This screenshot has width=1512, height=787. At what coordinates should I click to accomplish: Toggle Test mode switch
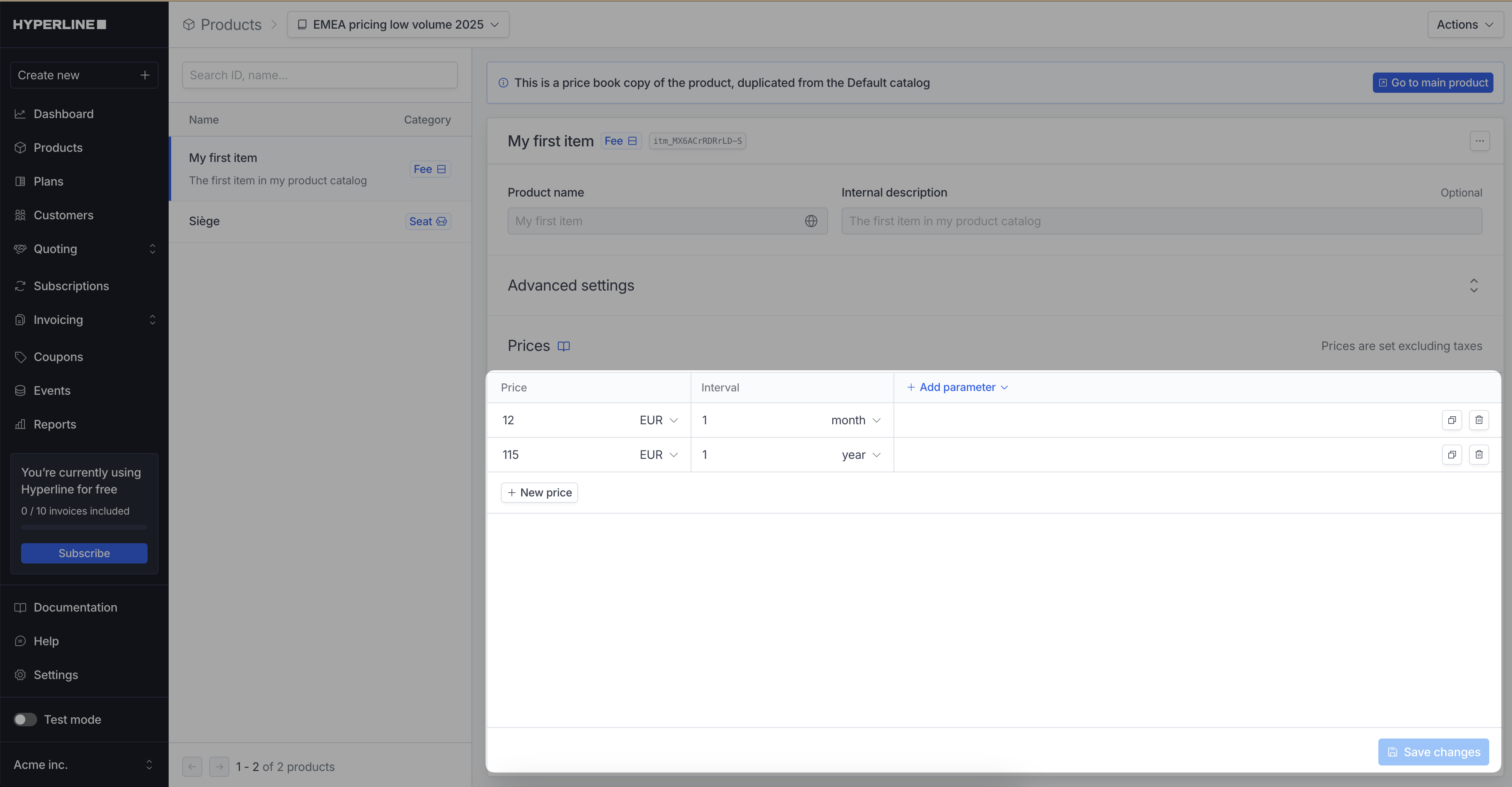(x=25, y=720)
